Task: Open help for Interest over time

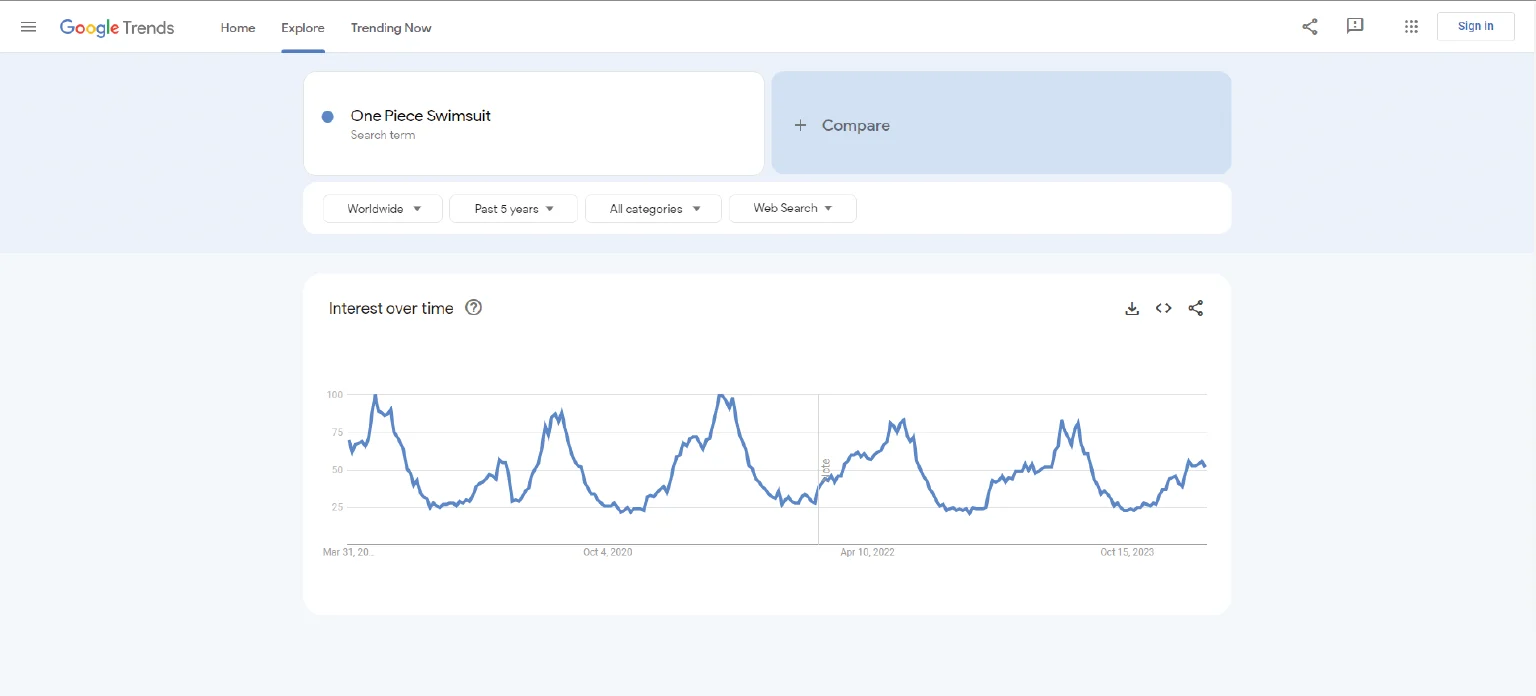Action: [474, 308]
